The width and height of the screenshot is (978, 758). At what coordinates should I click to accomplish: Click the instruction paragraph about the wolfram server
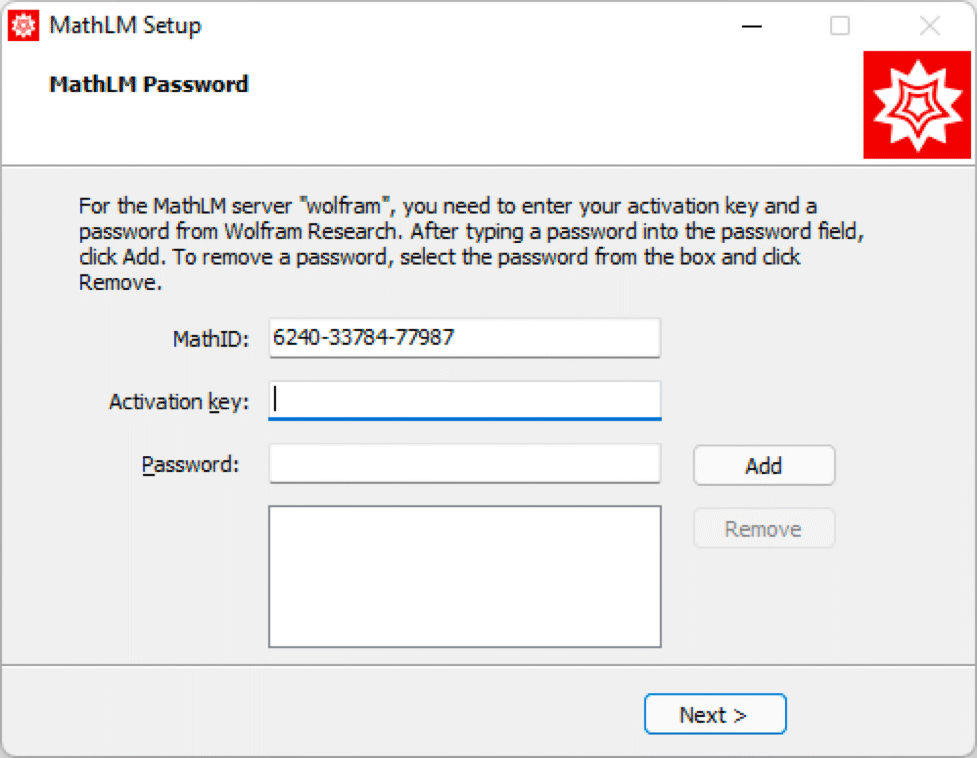point(470,245)
